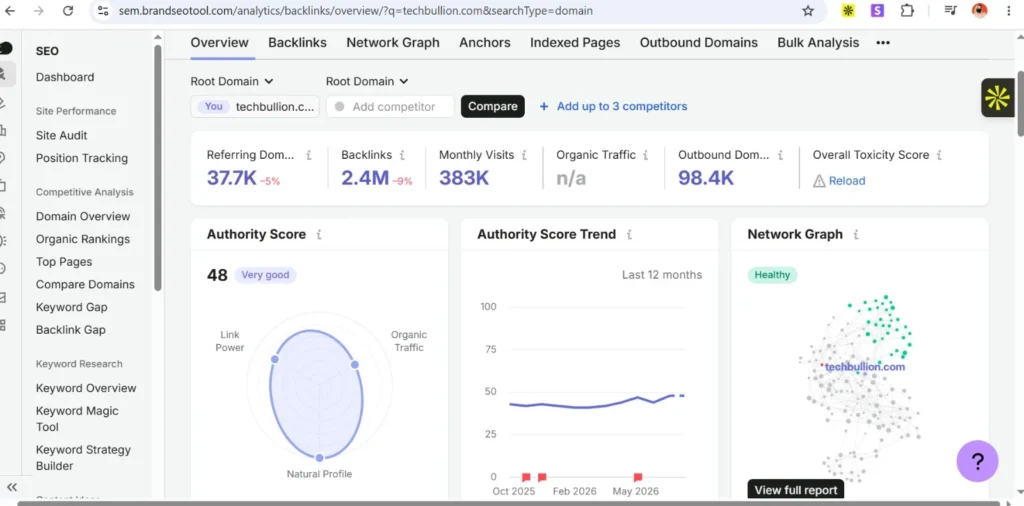
Task: Go to the Outbound Domains tab
Action: (x=699, y=42)
